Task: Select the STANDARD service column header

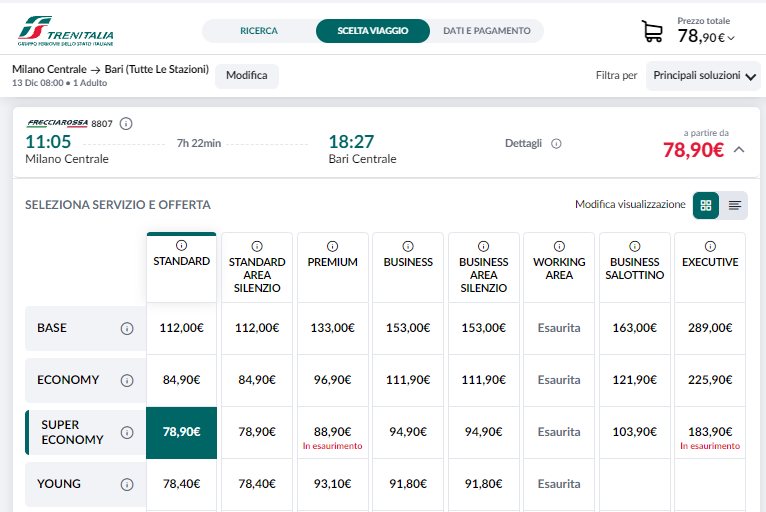Action: click(x=181, y=267)
